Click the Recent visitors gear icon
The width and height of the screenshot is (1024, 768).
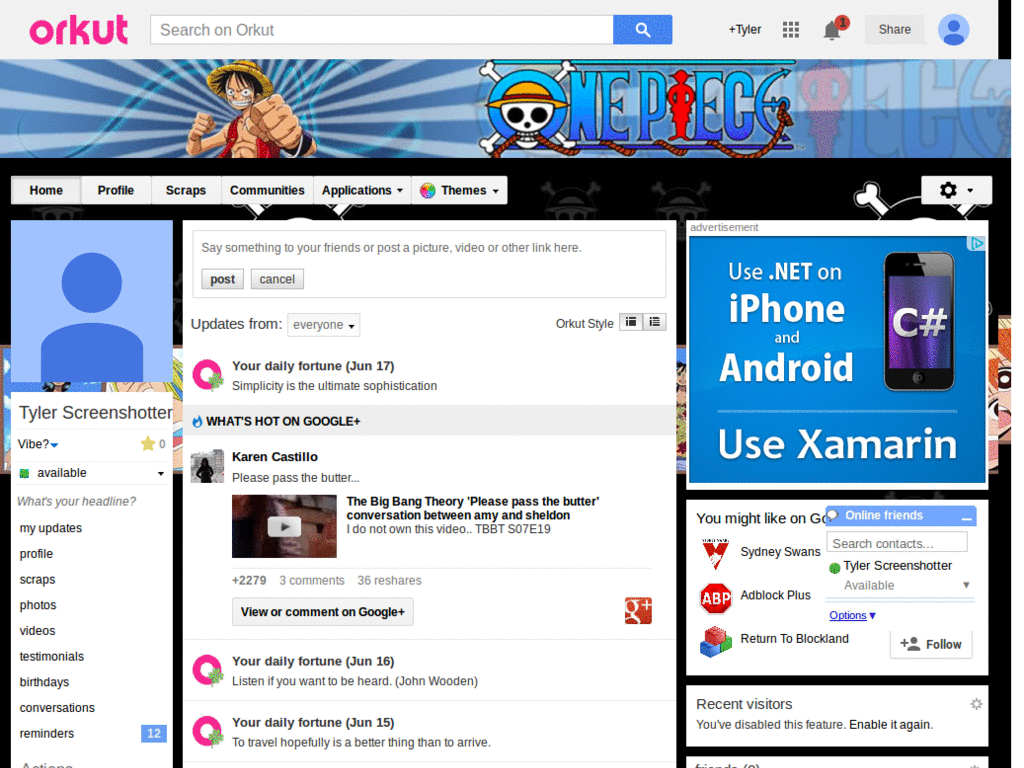(x=976, y=704)
